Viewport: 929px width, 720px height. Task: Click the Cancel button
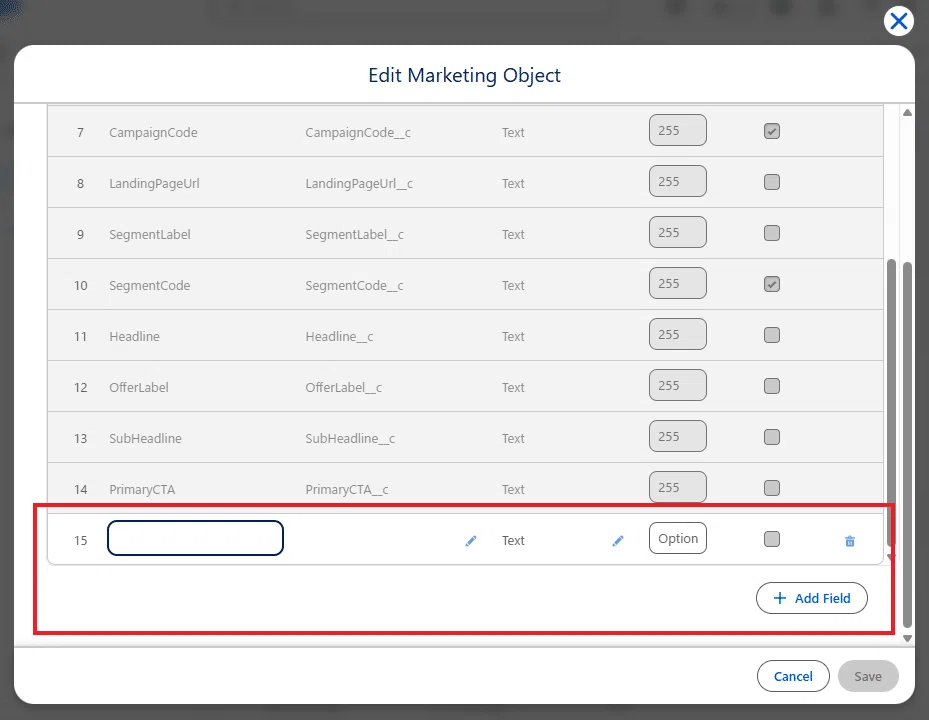(793, 676)
